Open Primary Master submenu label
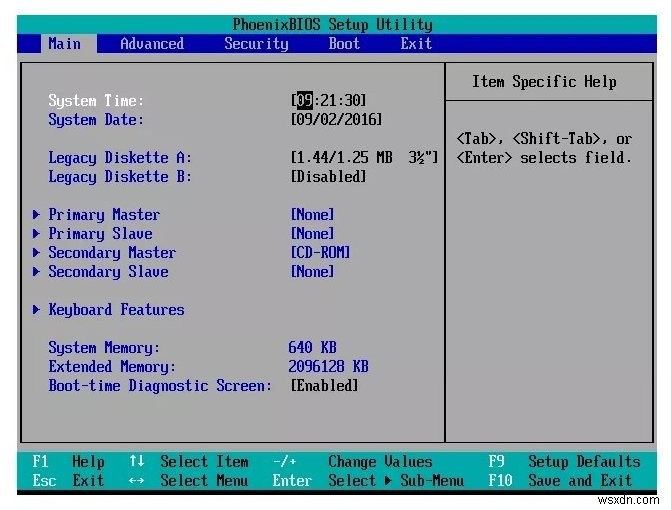 [104, 215]
